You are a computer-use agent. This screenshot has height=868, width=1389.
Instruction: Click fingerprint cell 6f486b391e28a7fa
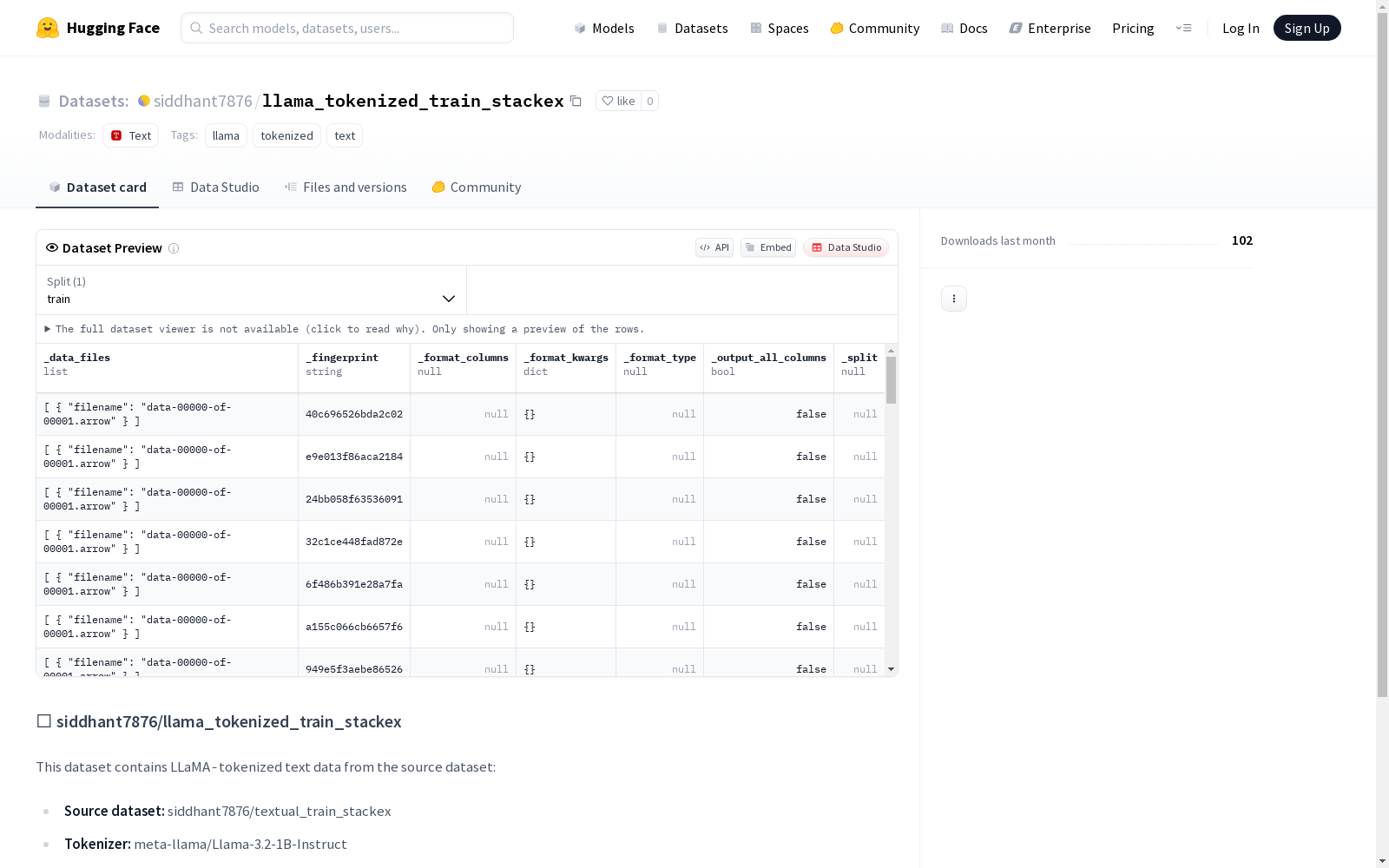point(354,584)
